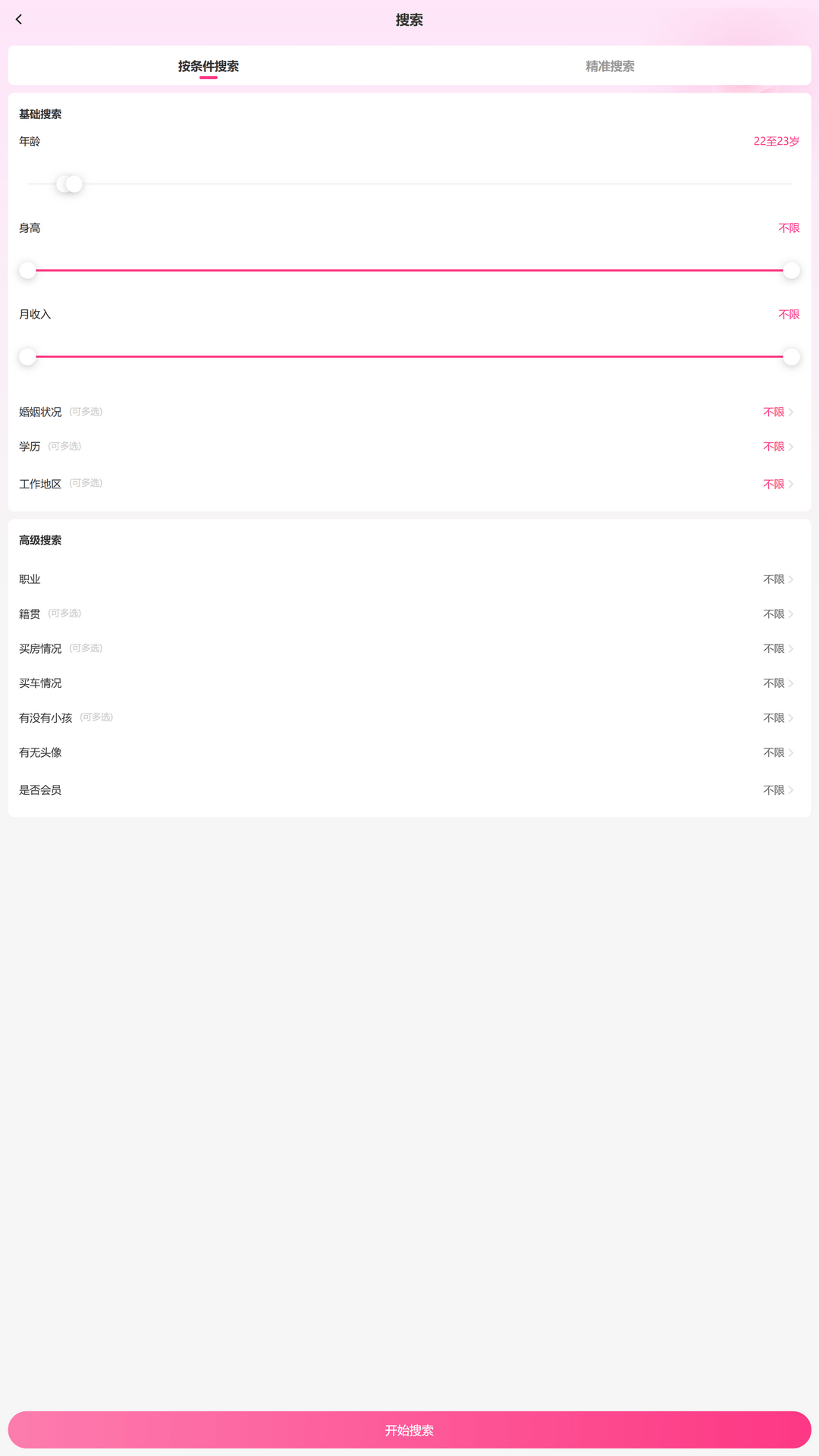Choose 买车情况 setting chevron

tap(790, 684)
